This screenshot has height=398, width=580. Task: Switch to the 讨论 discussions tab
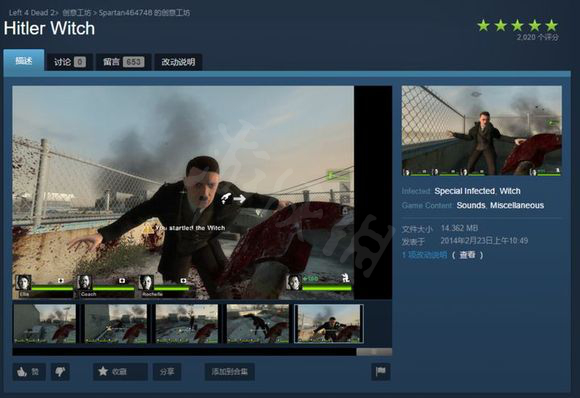coord(70,62)
